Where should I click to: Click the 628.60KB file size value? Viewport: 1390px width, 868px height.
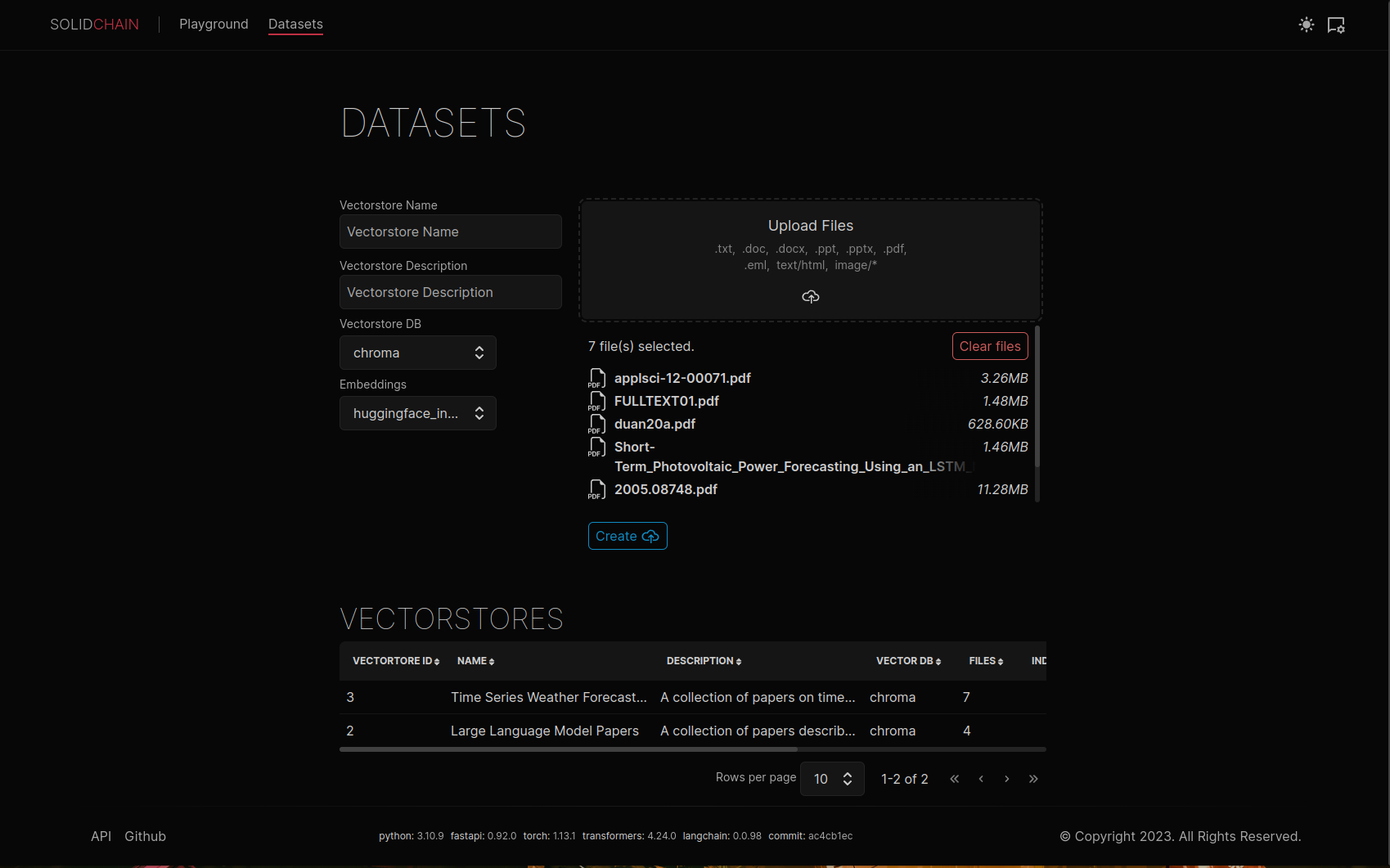(x=997, y=424)
